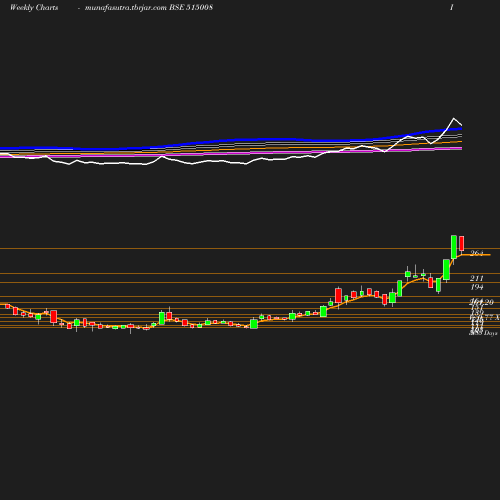Click the '194' price level label
Image resolution: width=500 pixels, height=500 pixels.
(x=477, y=287)
